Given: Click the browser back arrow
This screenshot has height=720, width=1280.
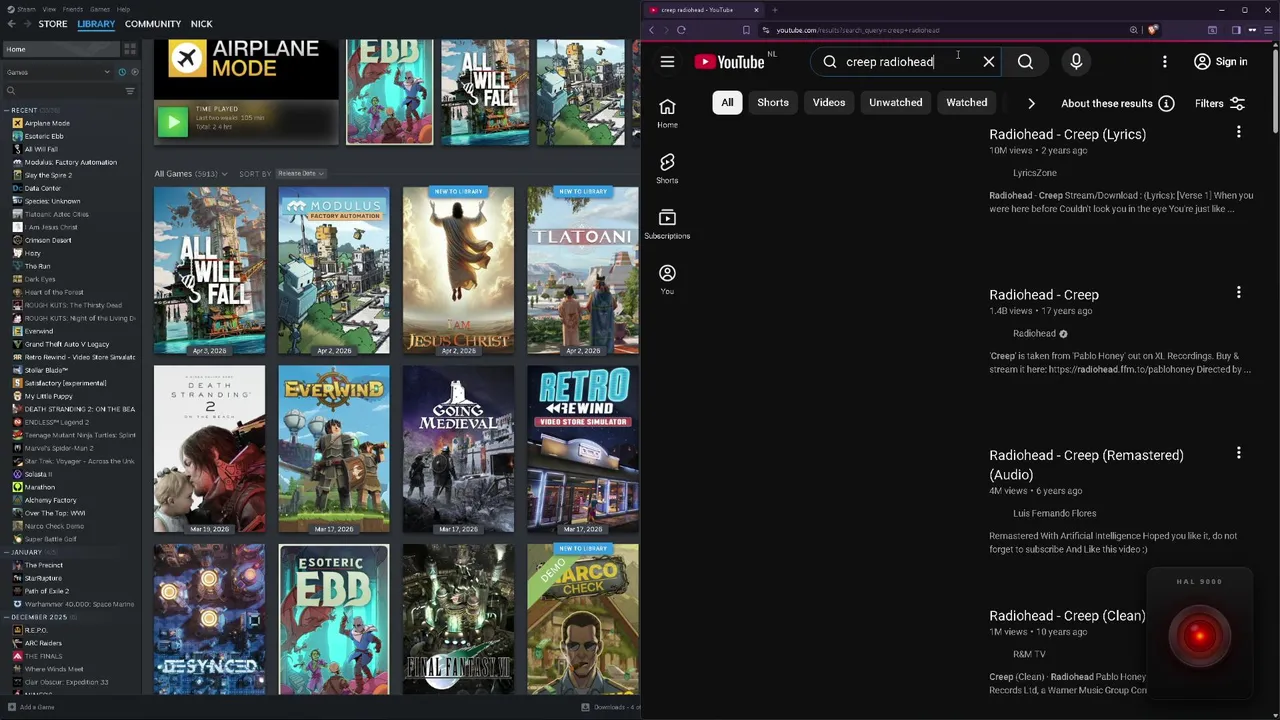Looking at the screenshot, I should coord(651,30).
